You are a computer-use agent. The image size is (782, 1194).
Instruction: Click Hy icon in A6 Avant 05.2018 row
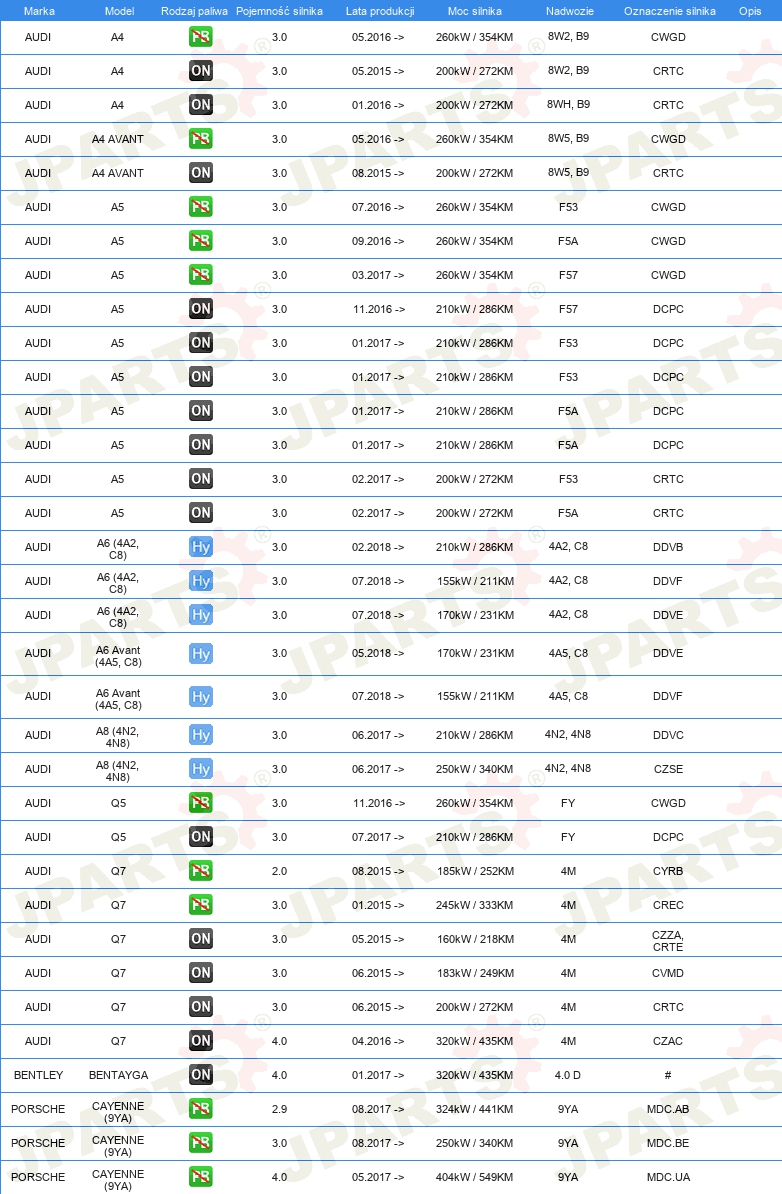201,653
